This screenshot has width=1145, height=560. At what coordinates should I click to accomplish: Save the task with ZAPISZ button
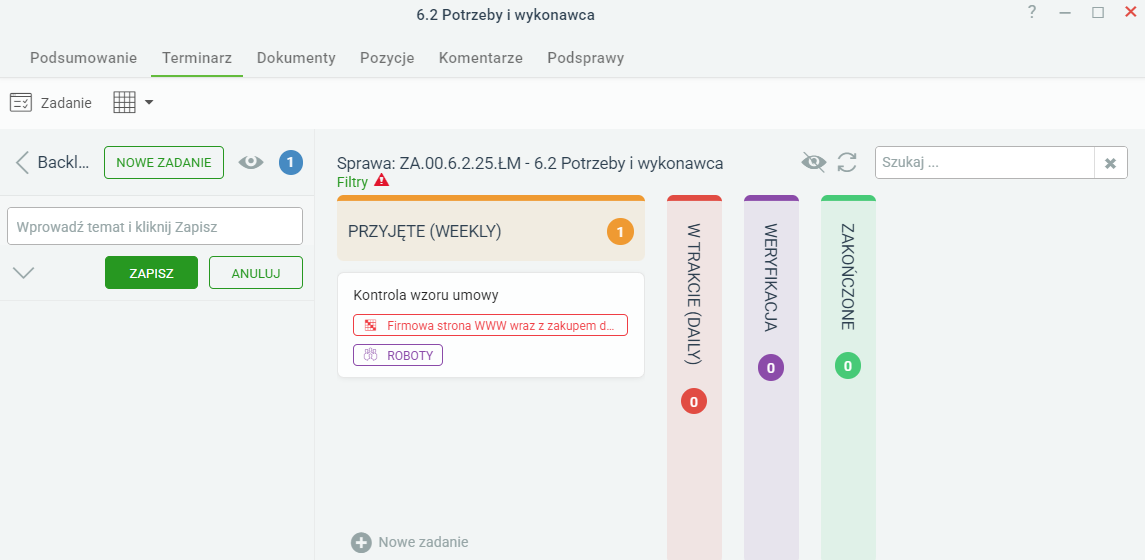tap(151, 273)
